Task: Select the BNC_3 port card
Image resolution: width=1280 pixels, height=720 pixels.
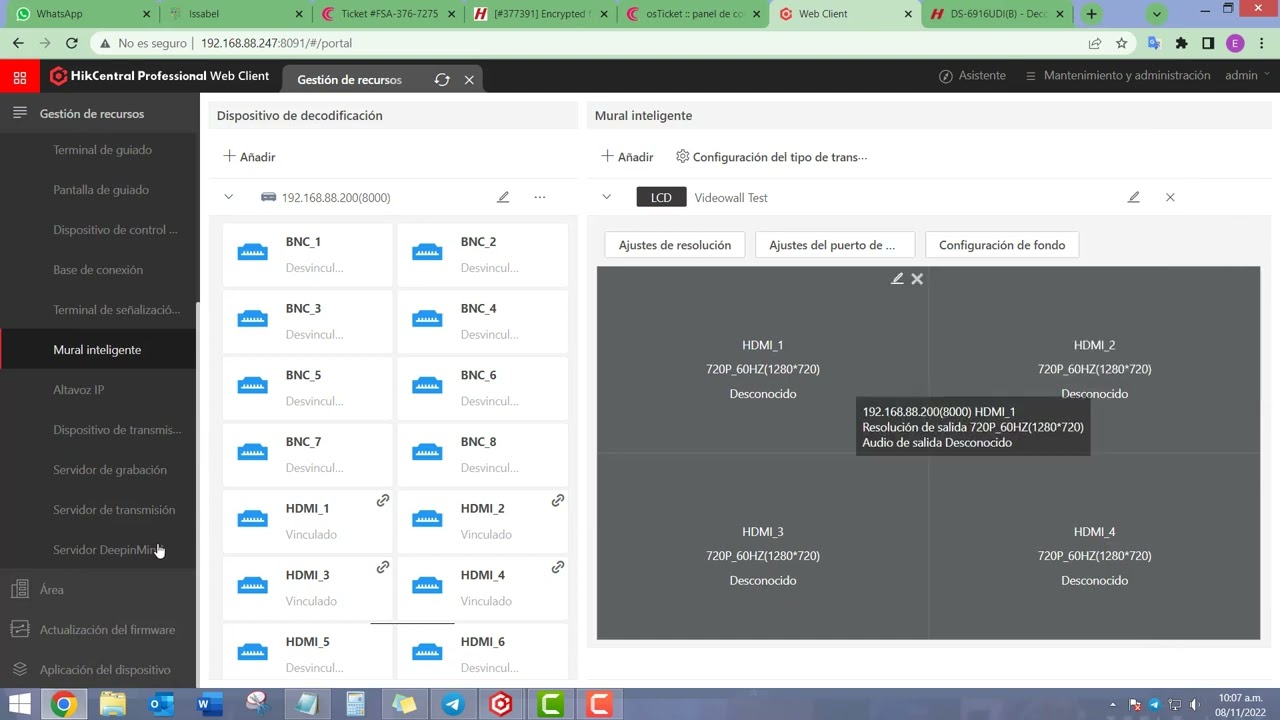Action: 308,321
